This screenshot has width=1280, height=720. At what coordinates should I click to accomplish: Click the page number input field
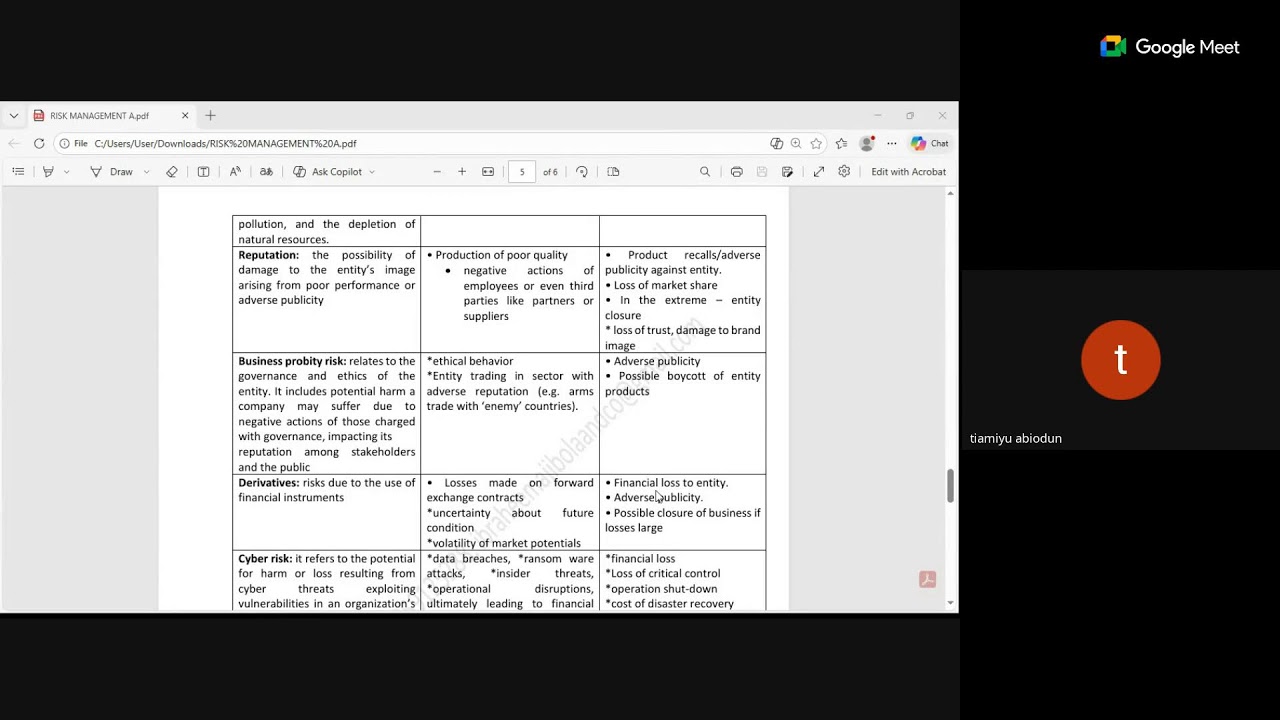click(x=522, y=172)
